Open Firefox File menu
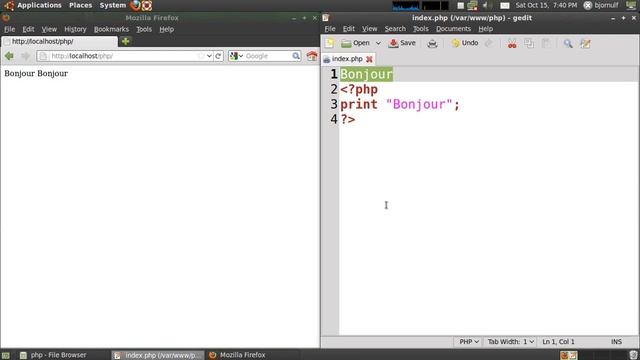The width and height of the screenshot is (640, 360). click(9, 29)
